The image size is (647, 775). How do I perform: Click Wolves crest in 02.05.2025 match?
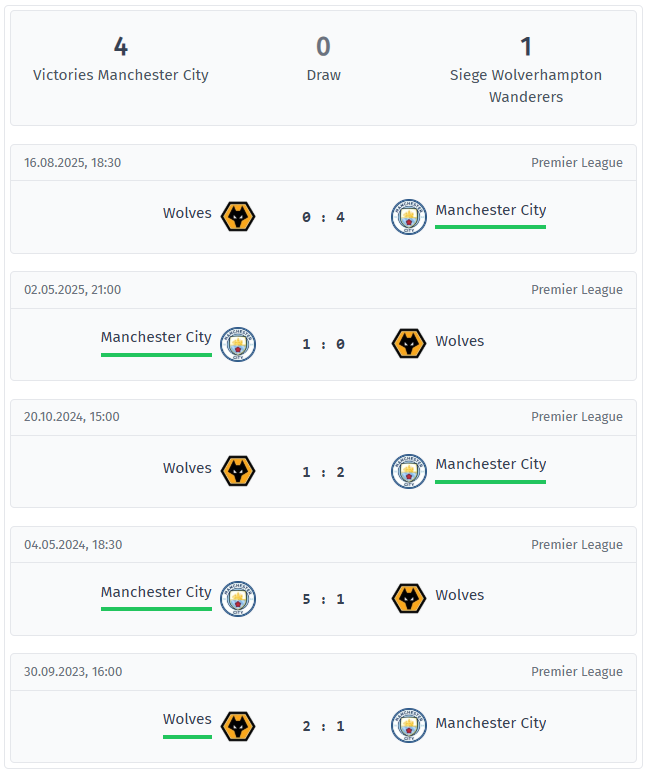pos(409,344)
